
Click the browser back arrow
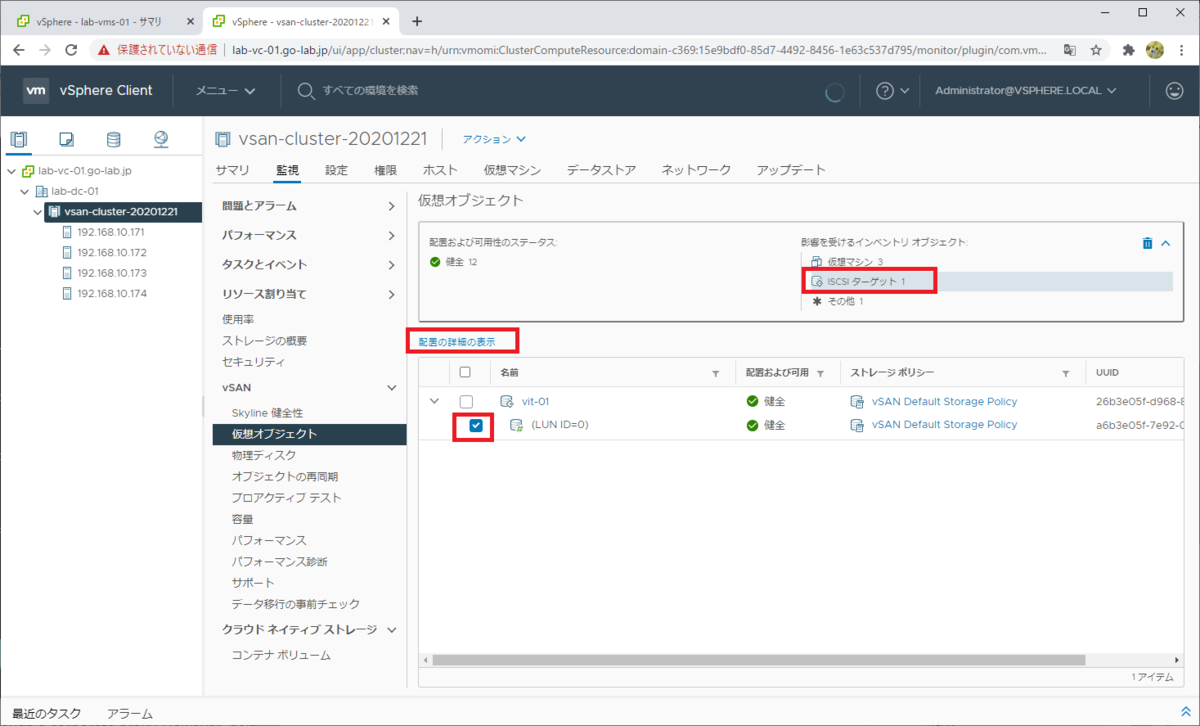[21, 50]
